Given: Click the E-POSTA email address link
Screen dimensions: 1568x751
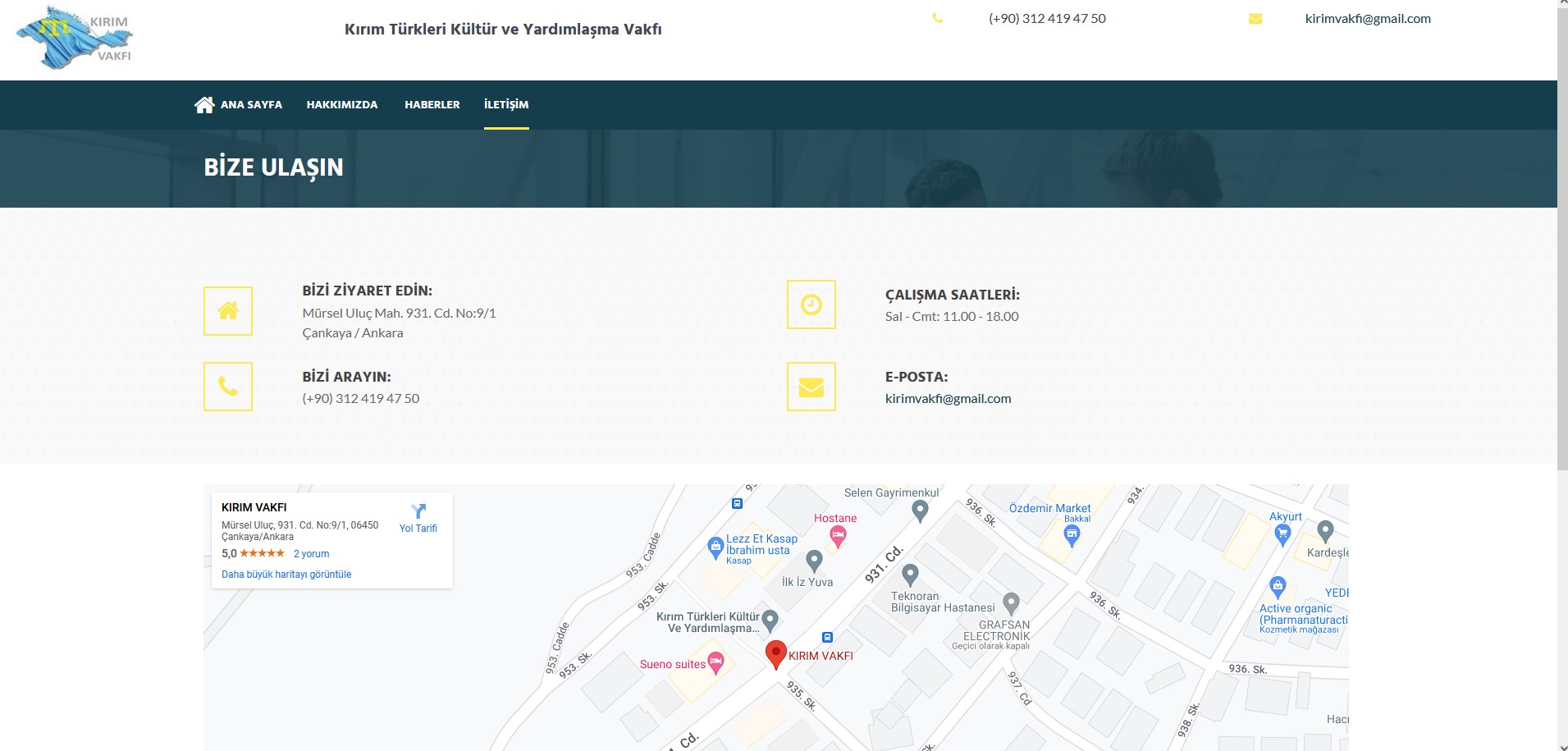Looking at the screenshot, I should (x=948, y=398).
